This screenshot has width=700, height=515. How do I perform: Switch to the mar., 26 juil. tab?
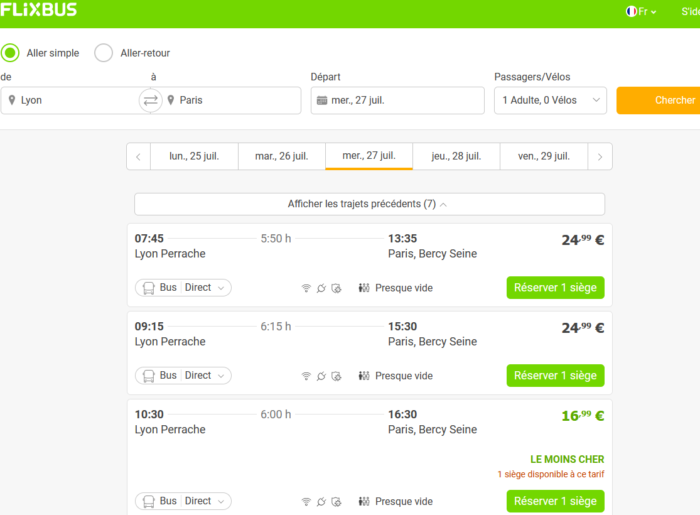tap(281, 156)
